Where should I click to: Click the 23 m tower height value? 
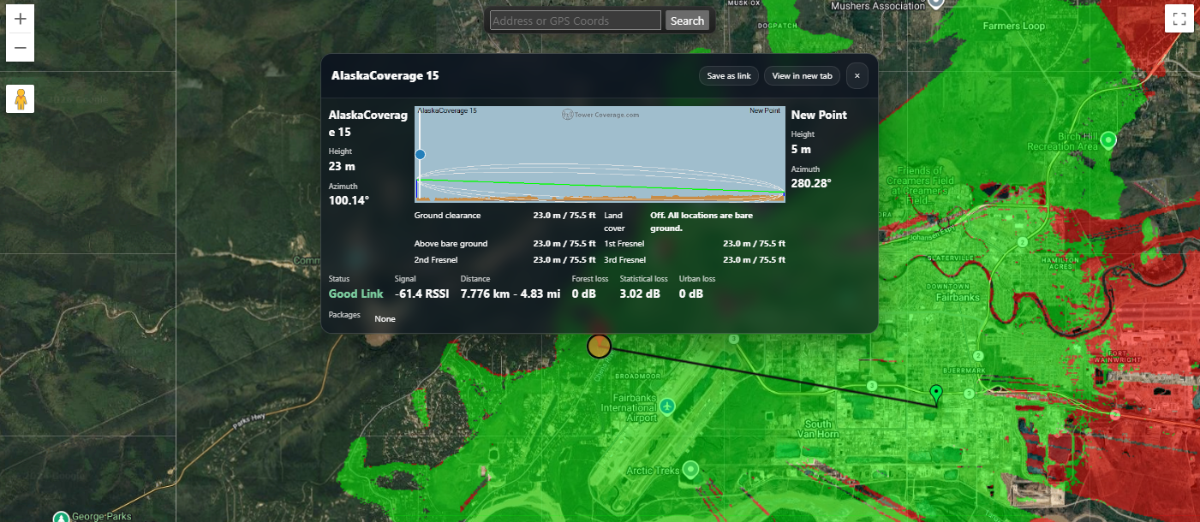click(342, 166)
